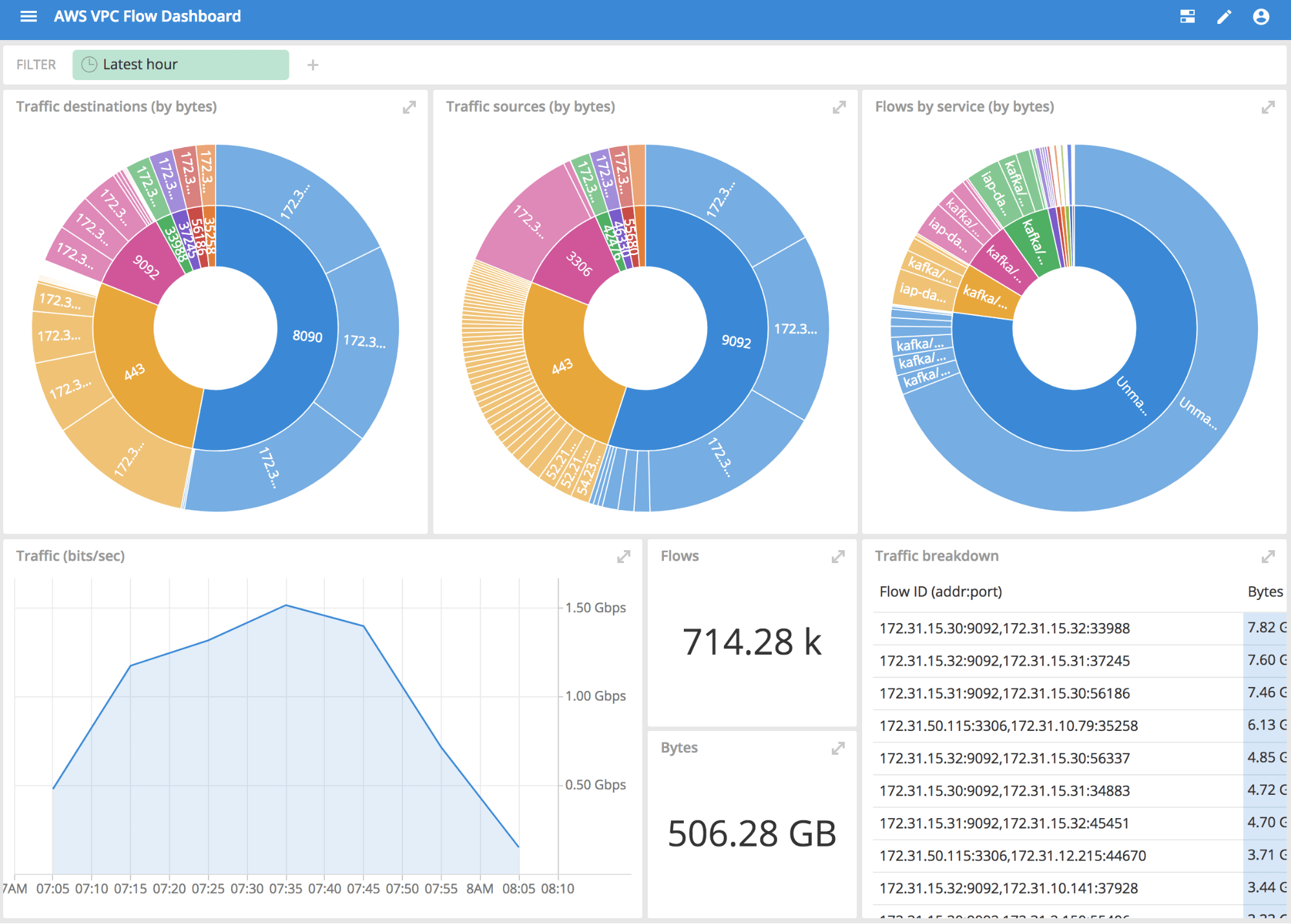The width and height of the screenshot is (1291, 924).
Task: Select the 3306 segment in Traffic sources donut
Action: coord(579,263)
